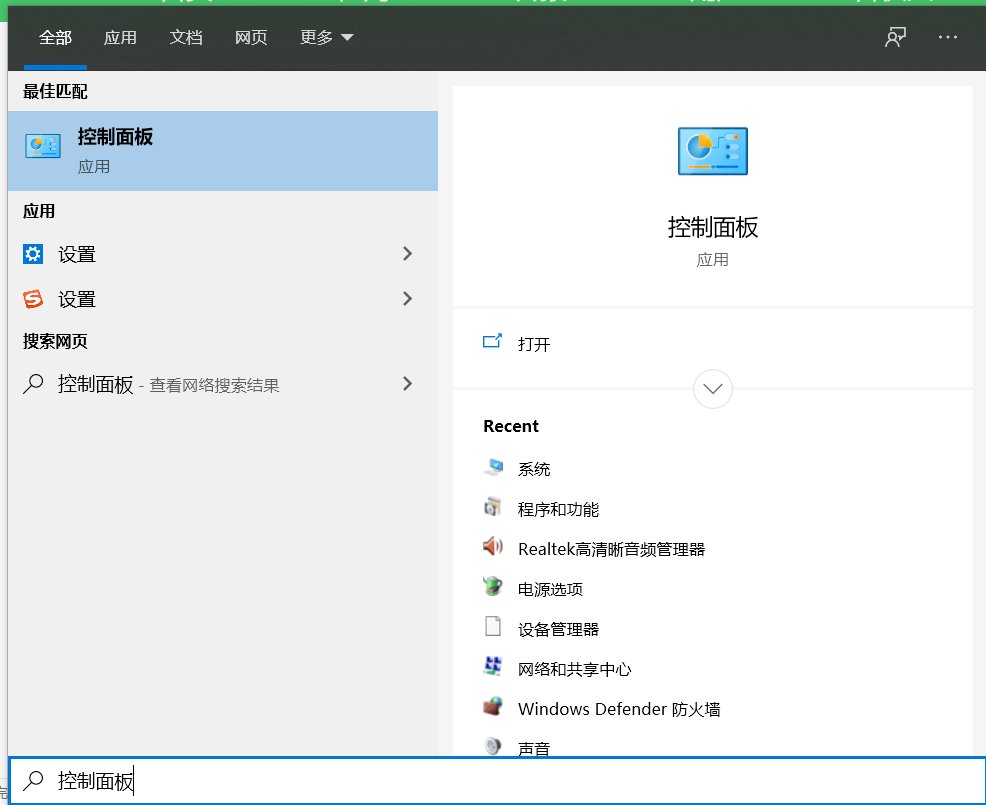Image resolution: width=986 pixels, height=805 pixels.
Task: Expand the first 设置 result with its arrow
Action: click(407, 254)
